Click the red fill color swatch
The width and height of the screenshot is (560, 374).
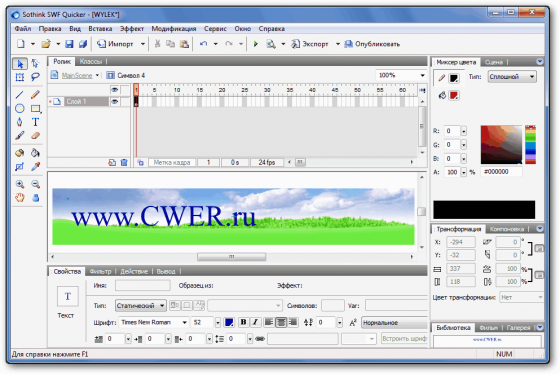[454, 95]
